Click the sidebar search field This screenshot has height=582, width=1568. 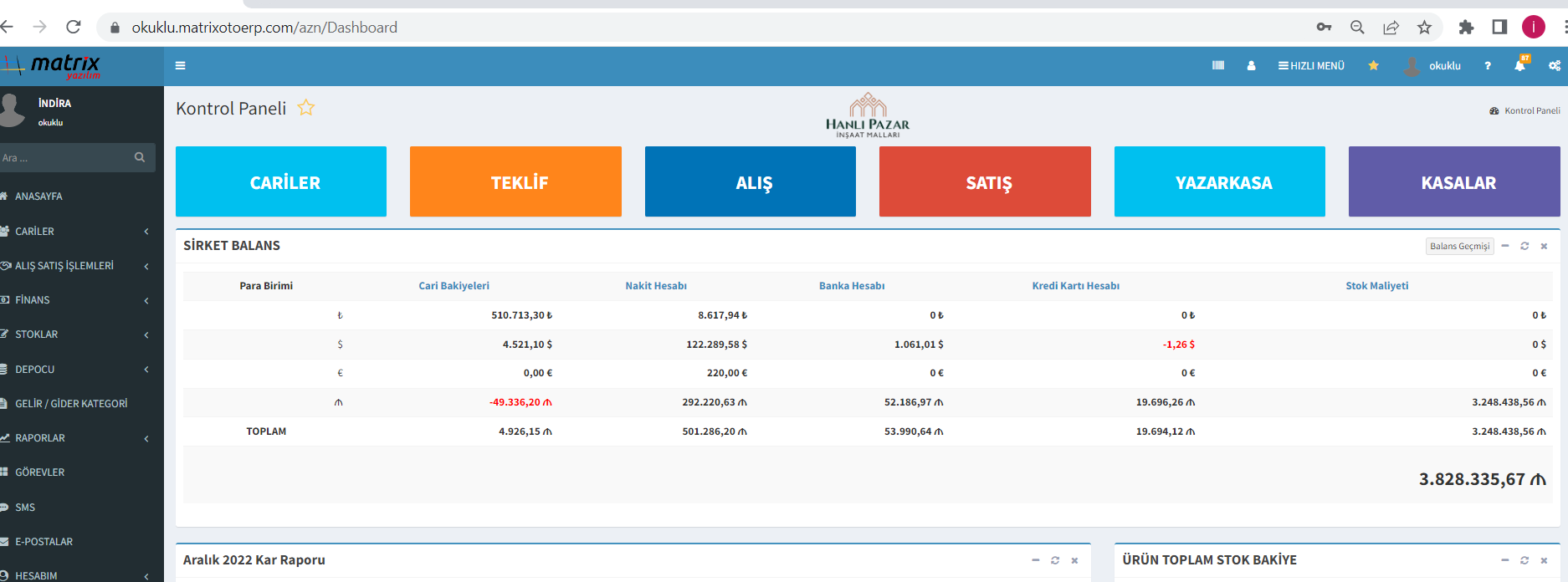(67, 157)
